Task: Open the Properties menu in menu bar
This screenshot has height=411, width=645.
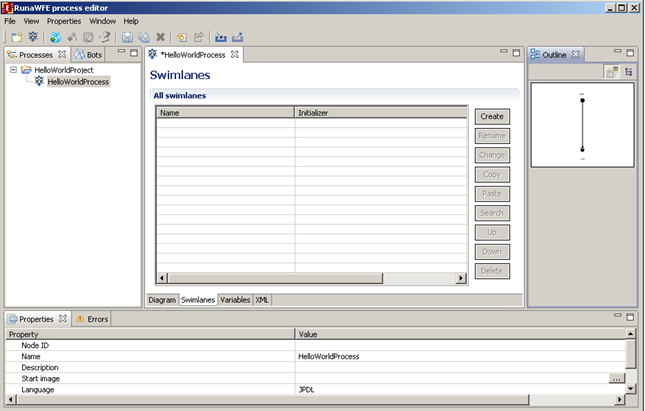Action: [64, 20]
